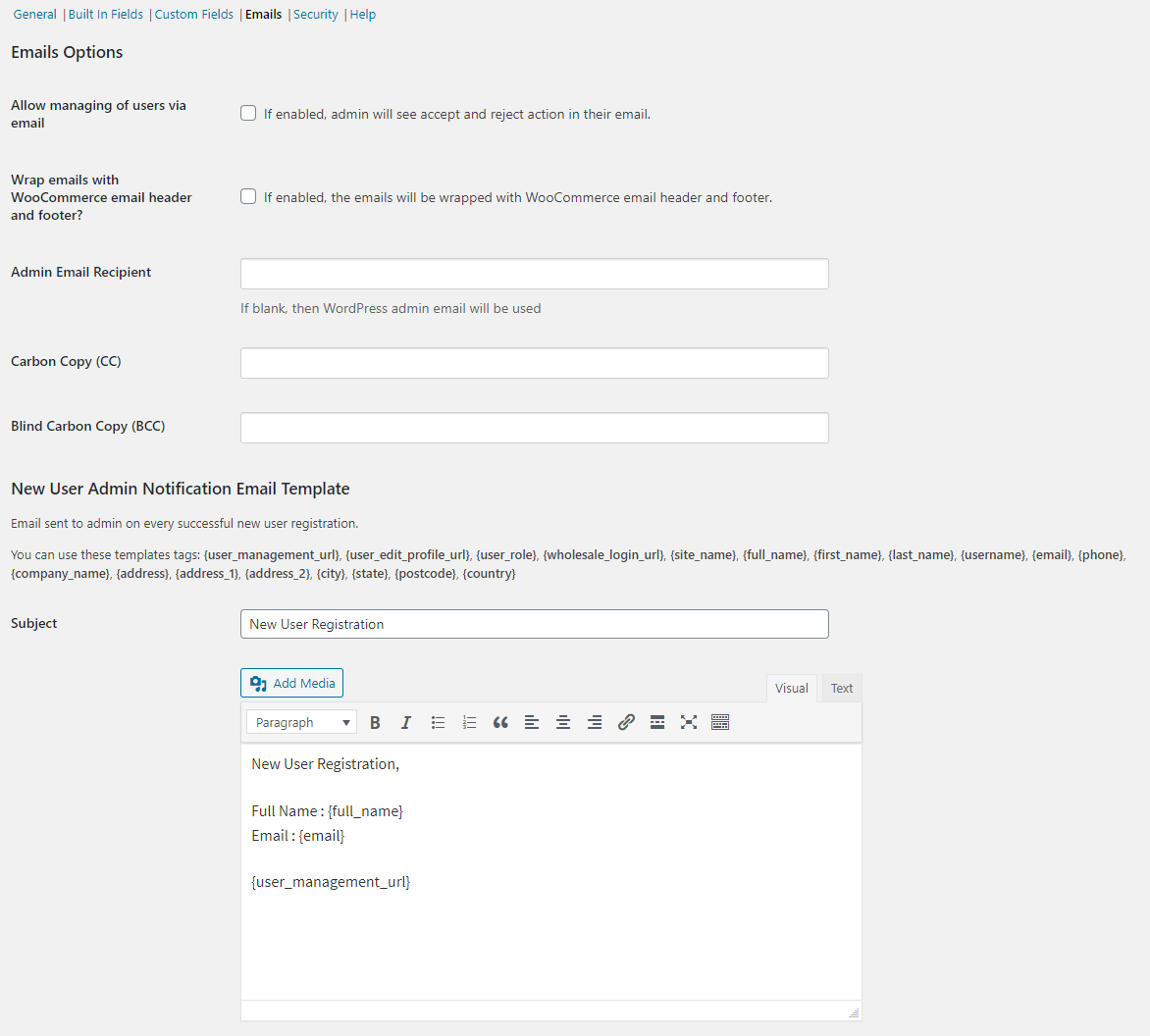Switch to the Text editor tab
Image resolution: width=1150 pixels, height=1036 pixels.
click(841, 688)
